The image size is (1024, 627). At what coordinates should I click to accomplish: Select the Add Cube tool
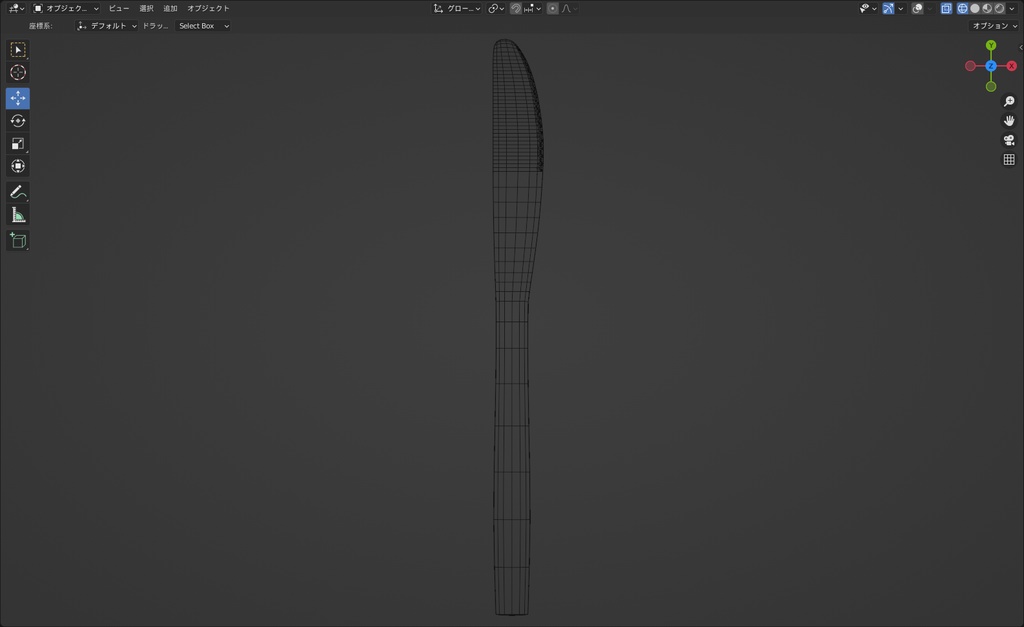(18, 240)
